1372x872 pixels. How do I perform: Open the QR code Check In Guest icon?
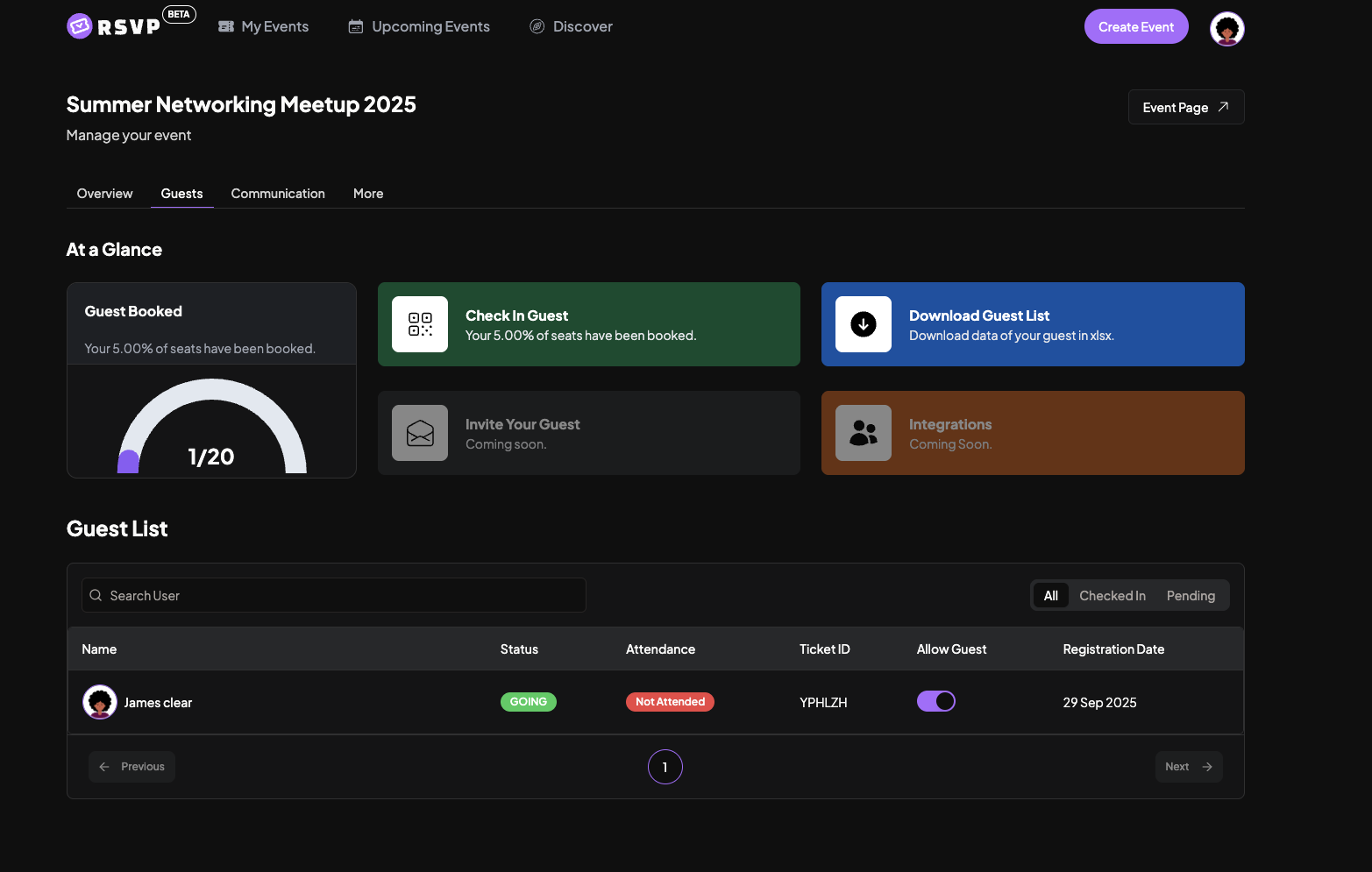click(x=420, y=324)
